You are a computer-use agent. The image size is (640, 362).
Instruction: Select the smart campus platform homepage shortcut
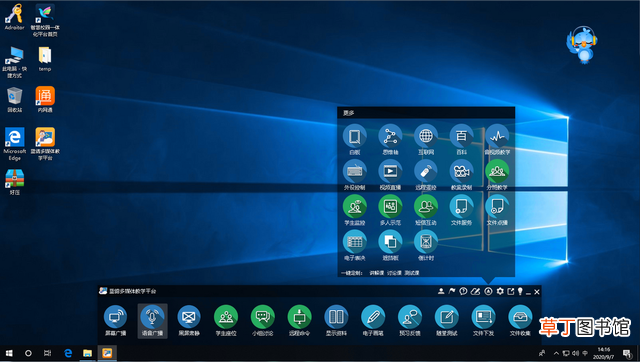click(45, 20)
